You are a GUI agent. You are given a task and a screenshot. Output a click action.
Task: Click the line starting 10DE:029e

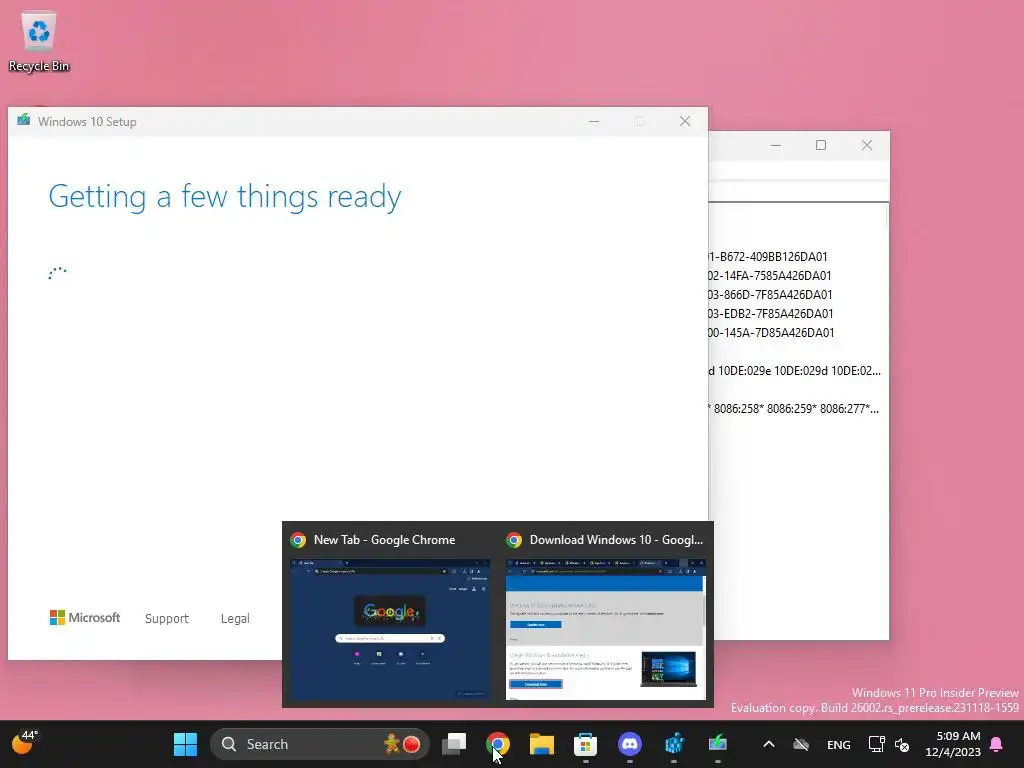click(x=795, y=371)
